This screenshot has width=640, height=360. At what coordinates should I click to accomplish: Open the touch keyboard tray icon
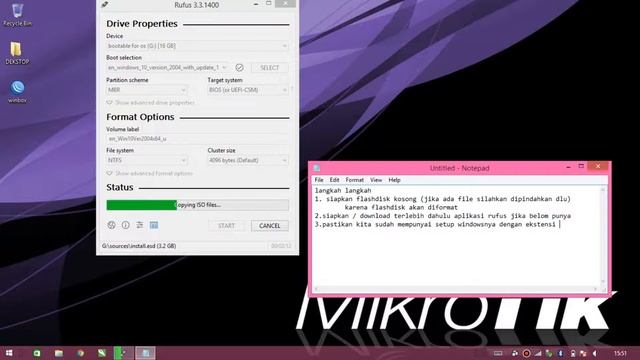[x=498, y=353]
